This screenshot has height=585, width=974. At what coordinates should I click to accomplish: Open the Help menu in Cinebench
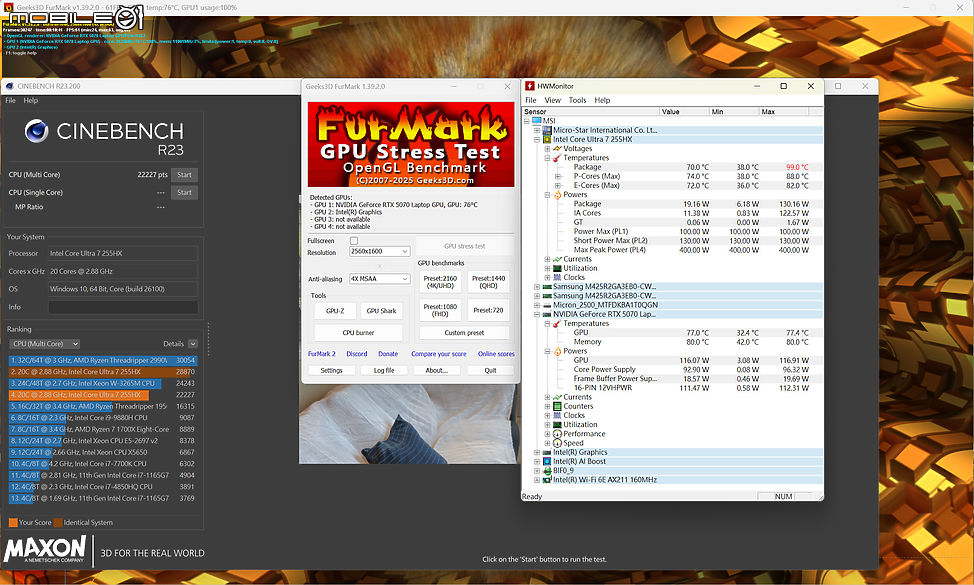tap(30, 101)
